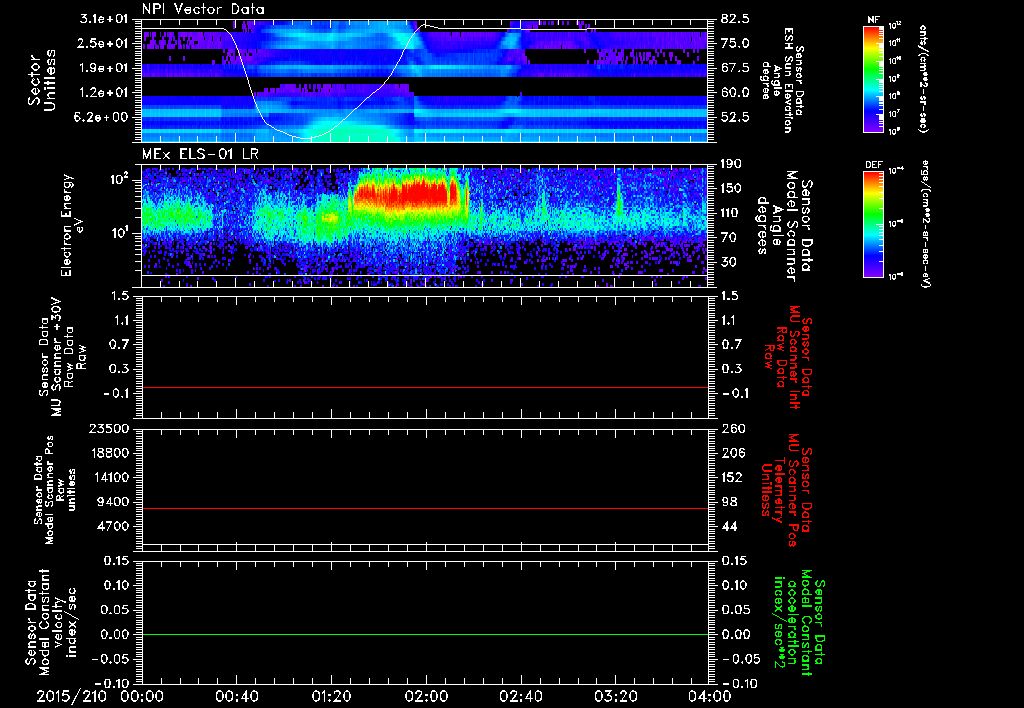
Task: Click the 3.1e+01 sector tick value
Action: click(103, 19)
